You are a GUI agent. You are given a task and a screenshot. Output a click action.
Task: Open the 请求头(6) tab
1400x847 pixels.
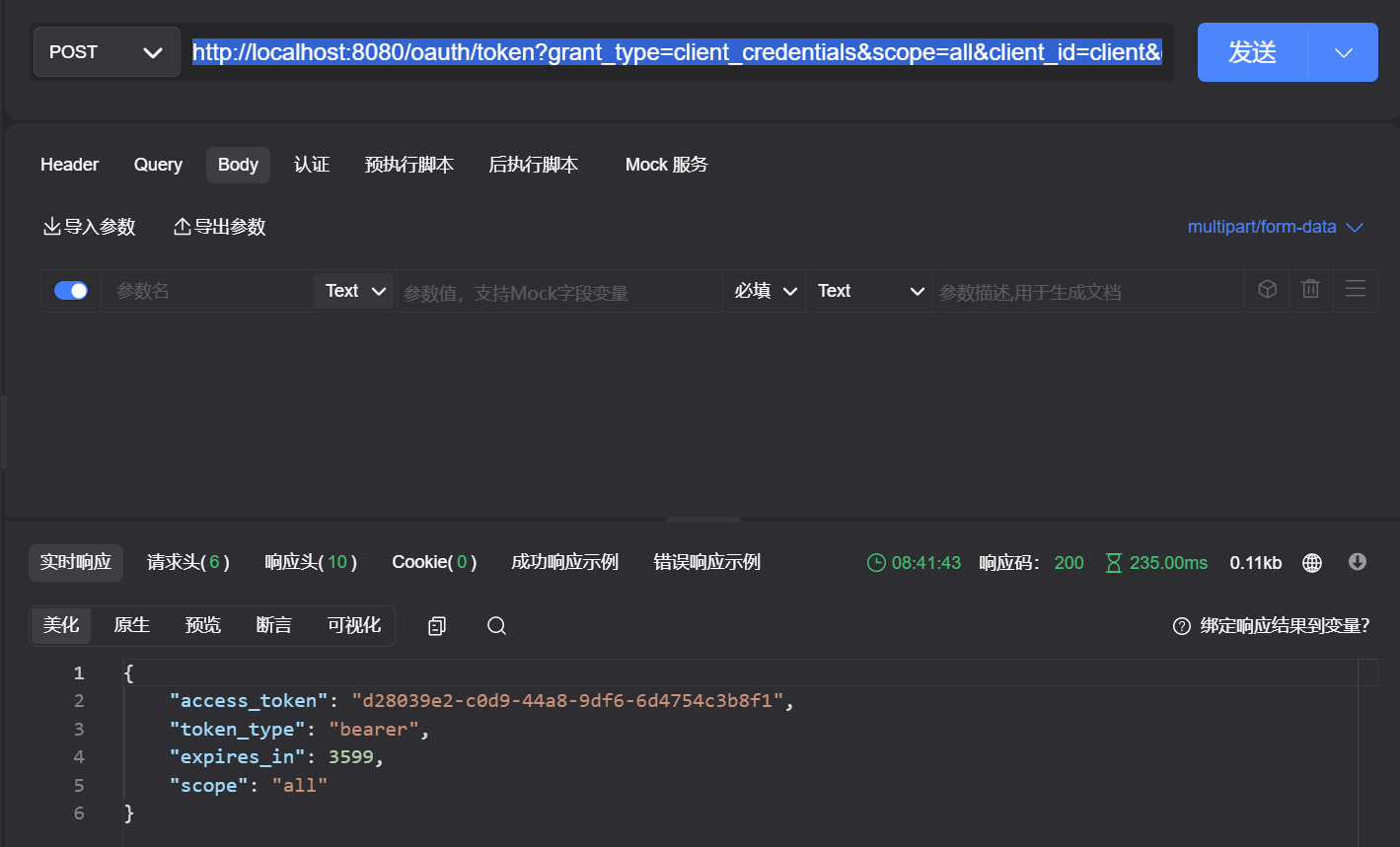coord(187,562)
